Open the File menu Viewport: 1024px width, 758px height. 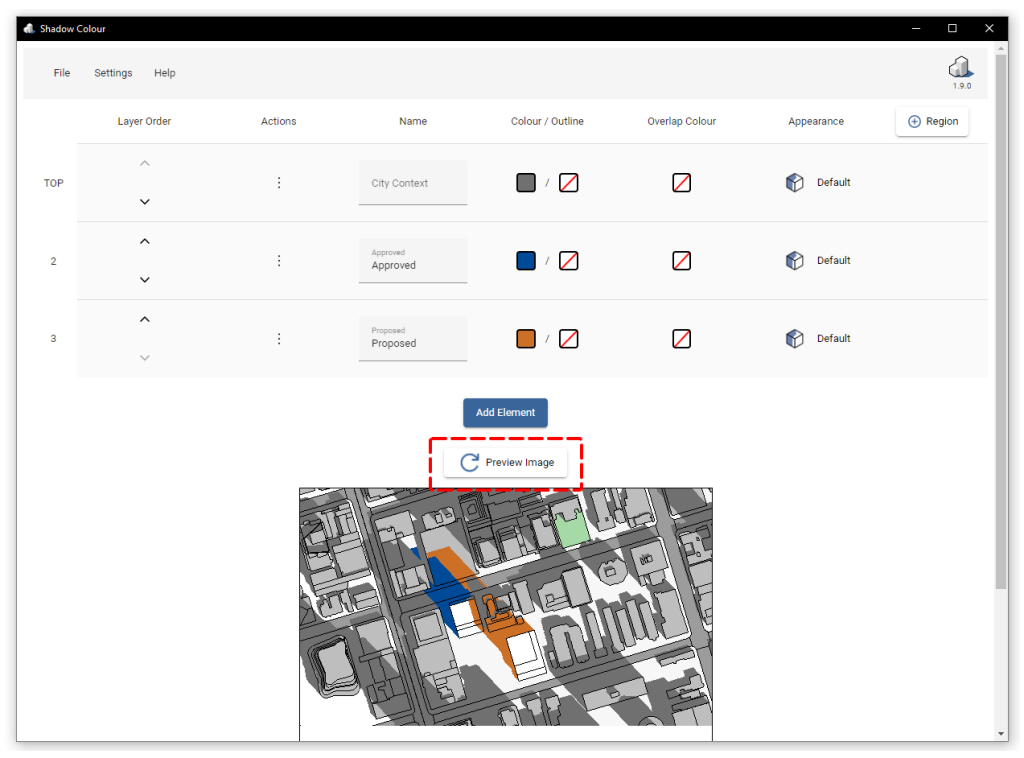[x=61, y=72]
